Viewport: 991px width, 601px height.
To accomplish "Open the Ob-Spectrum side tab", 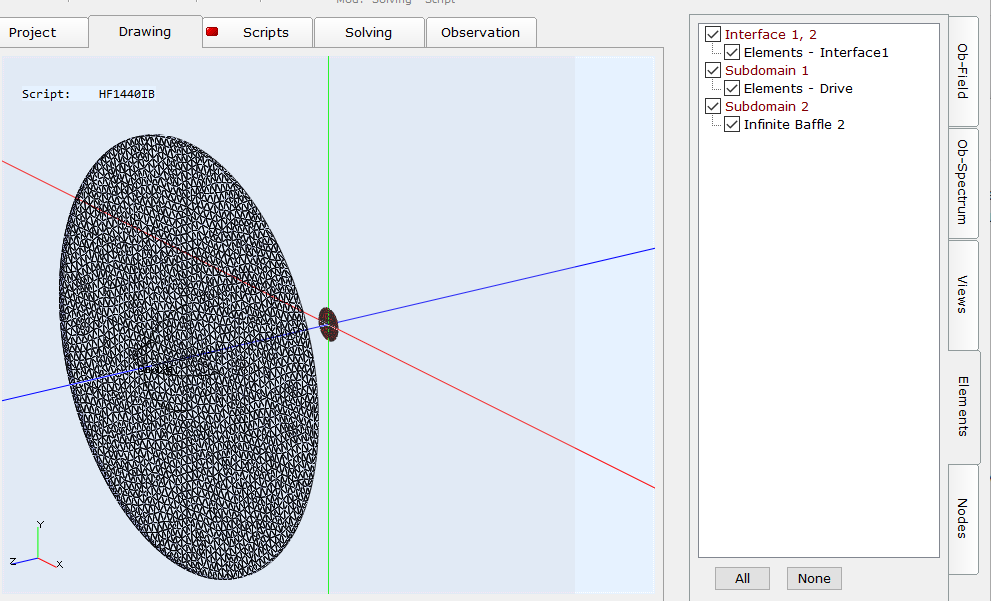I will tap(963, 182).
